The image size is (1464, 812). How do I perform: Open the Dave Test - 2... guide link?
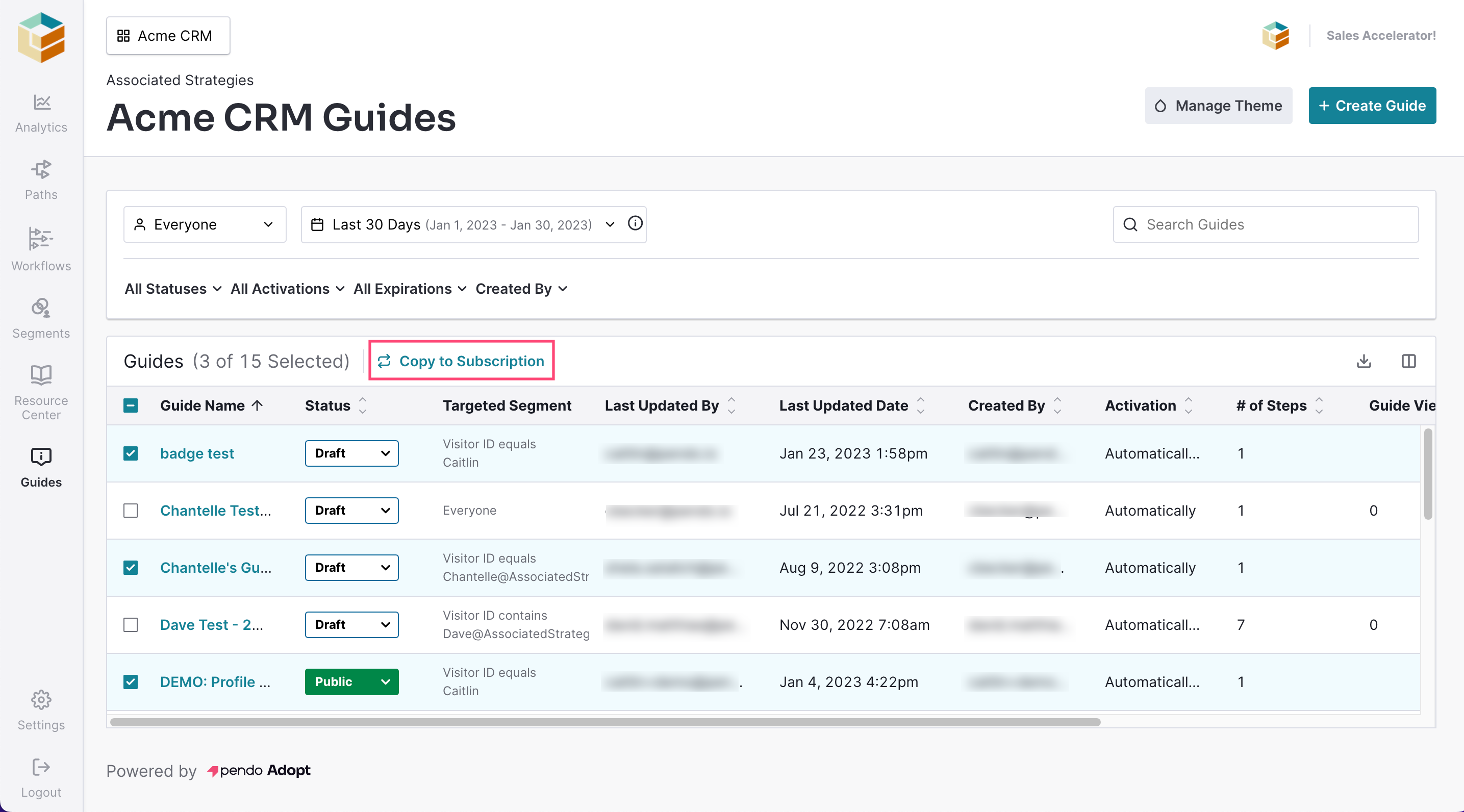point(212,624)
